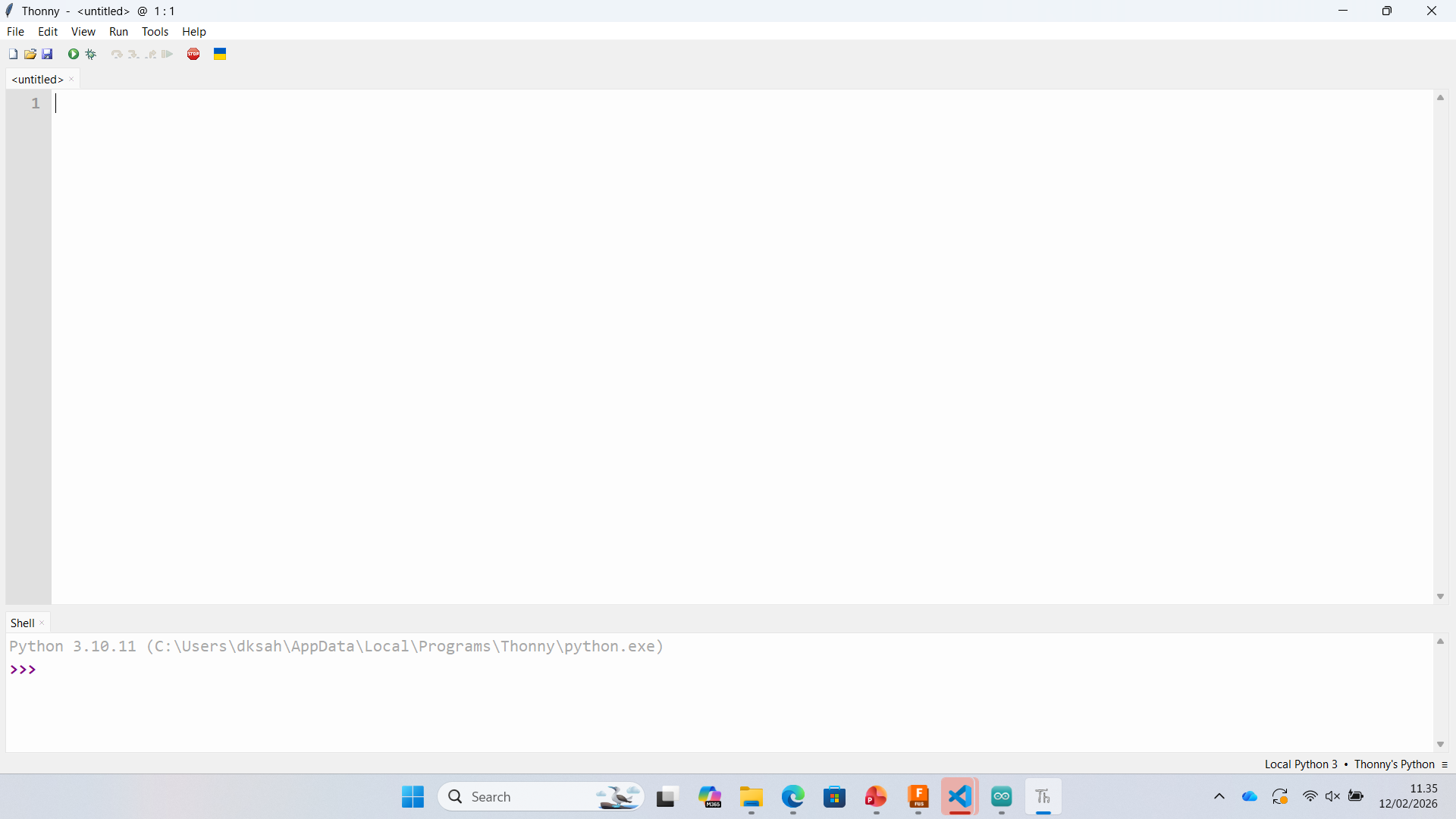This screenshot has height=819, width=1456.
Task: Open the Tools menu
Action: tap(155, 32)
